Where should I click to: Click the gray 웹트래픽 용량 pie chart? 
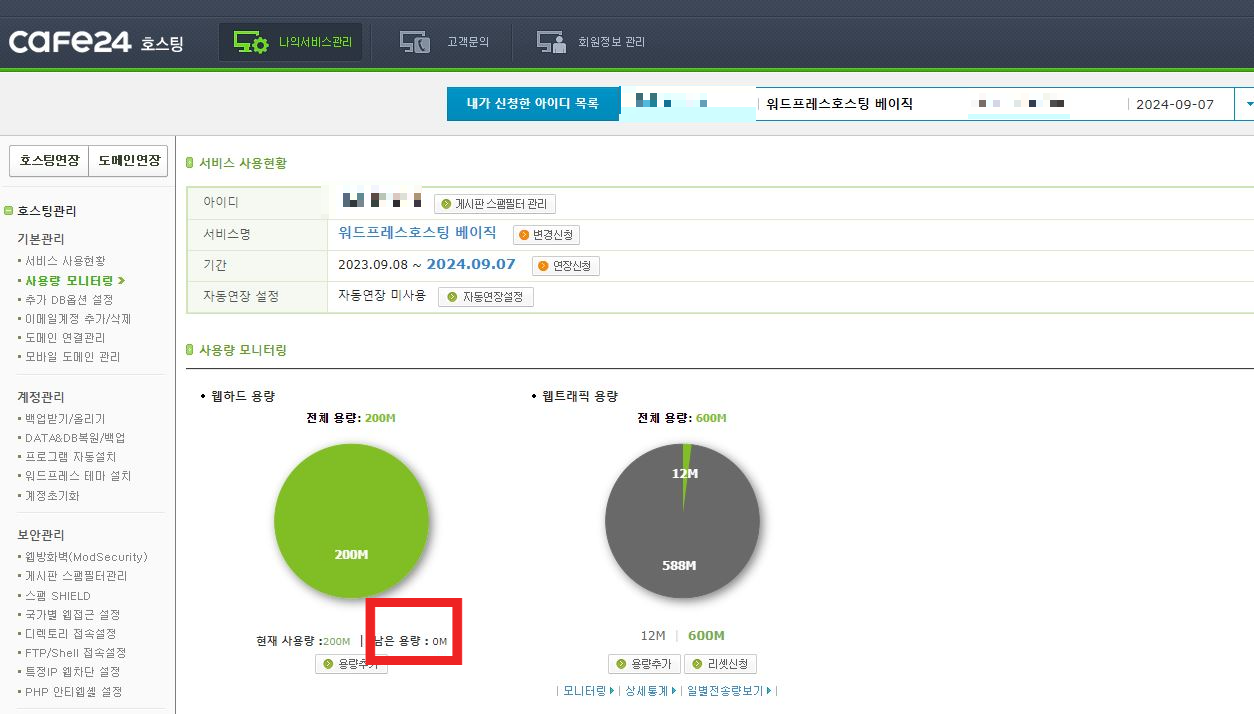(x=682, y=521)
